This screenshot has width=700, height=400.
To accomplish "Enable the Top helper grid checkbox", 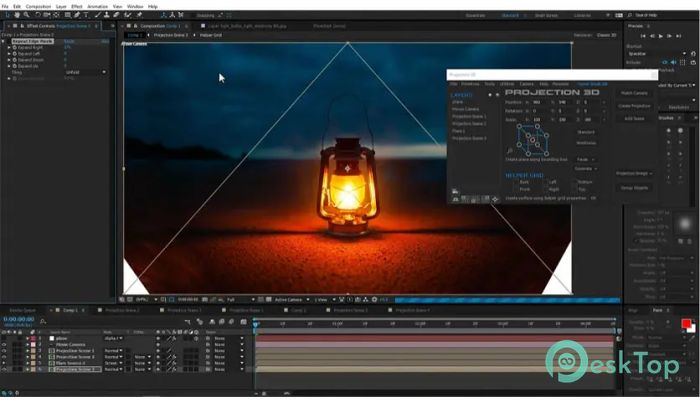I will pos(574,189).
